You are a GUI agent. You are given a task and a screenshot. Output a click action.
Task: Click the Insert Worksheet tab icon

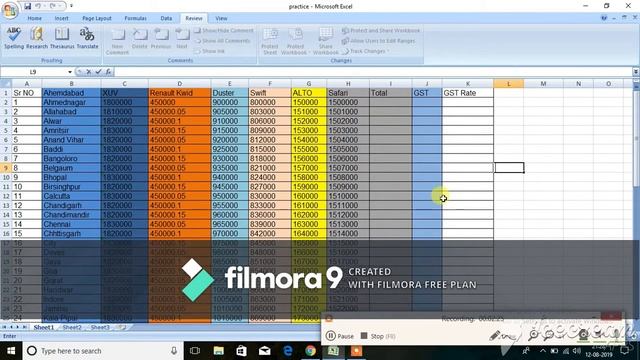(122, 328)
